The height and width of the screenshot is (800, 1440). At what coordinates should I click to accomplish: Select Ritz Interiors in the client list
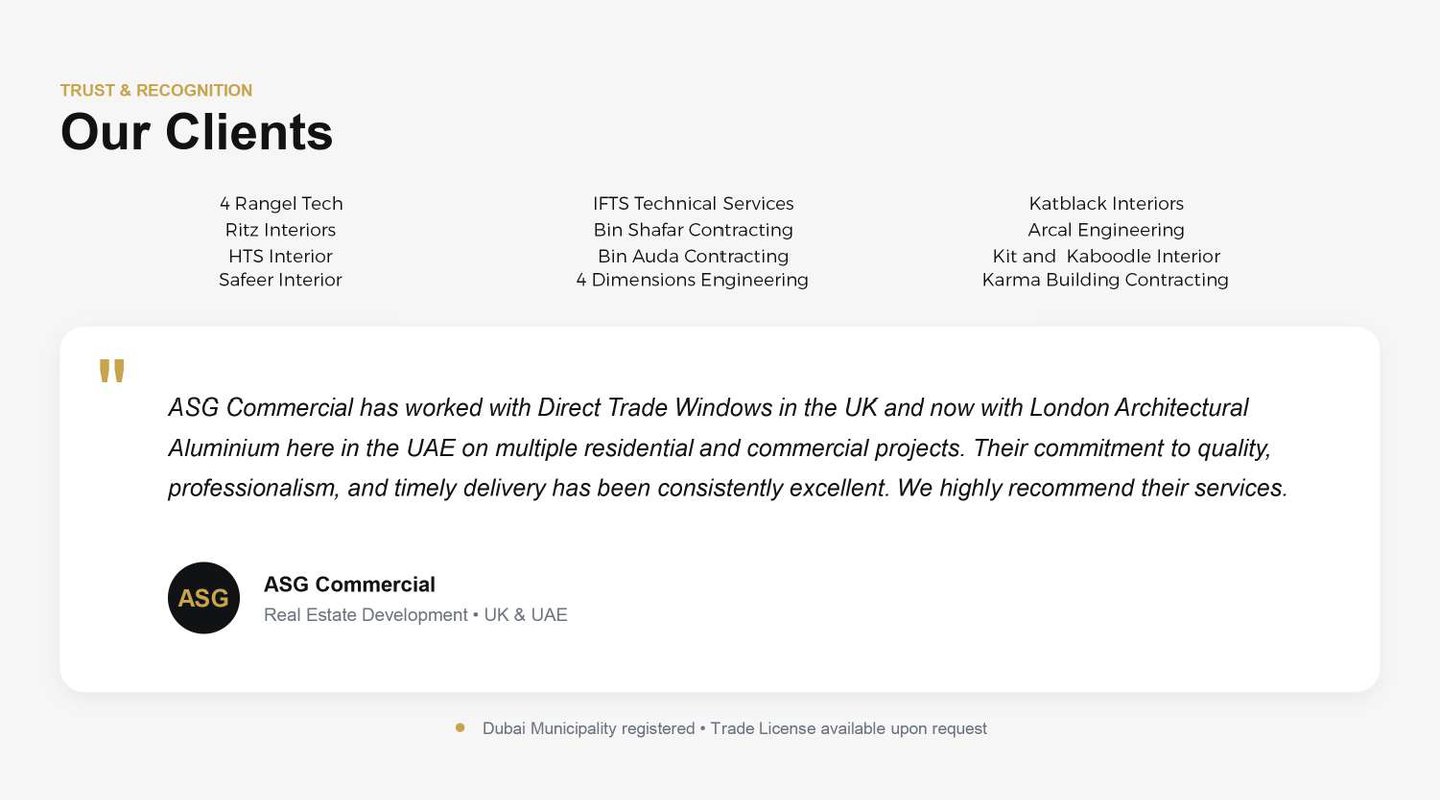click(x=280, y=230)
